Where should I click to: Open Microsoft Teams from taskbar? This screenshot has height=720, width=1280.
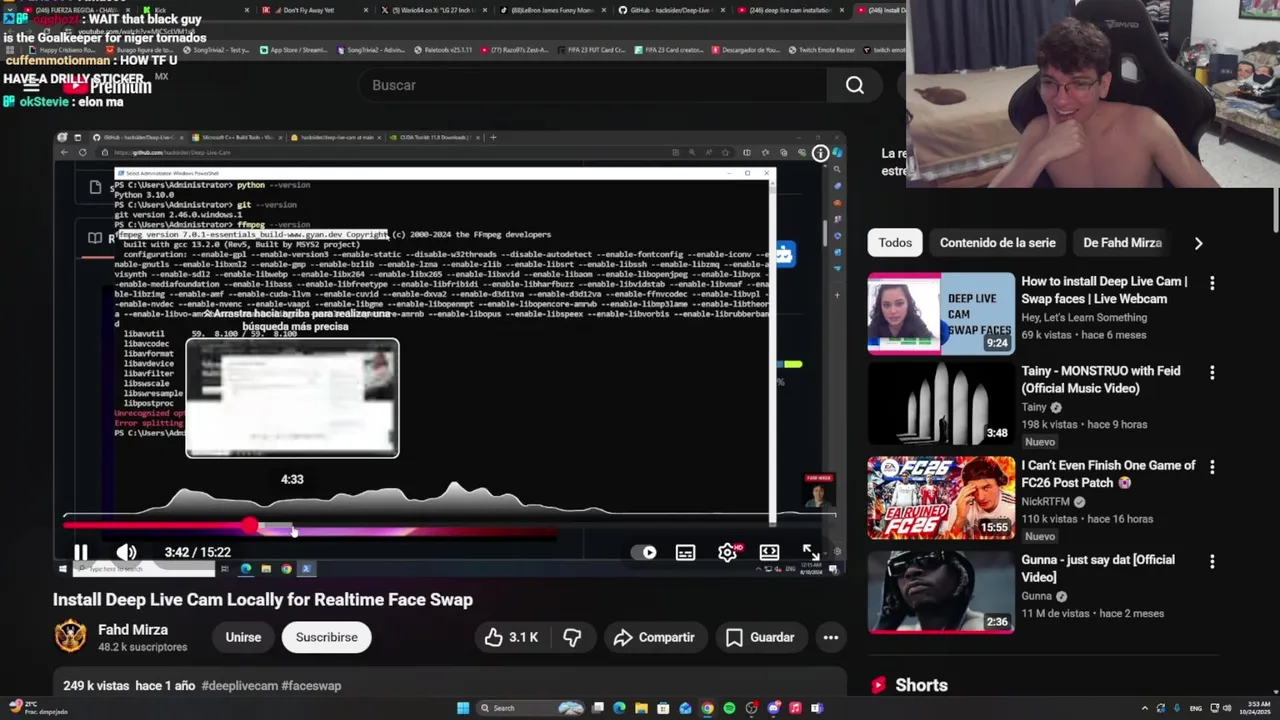pos(817,708)
